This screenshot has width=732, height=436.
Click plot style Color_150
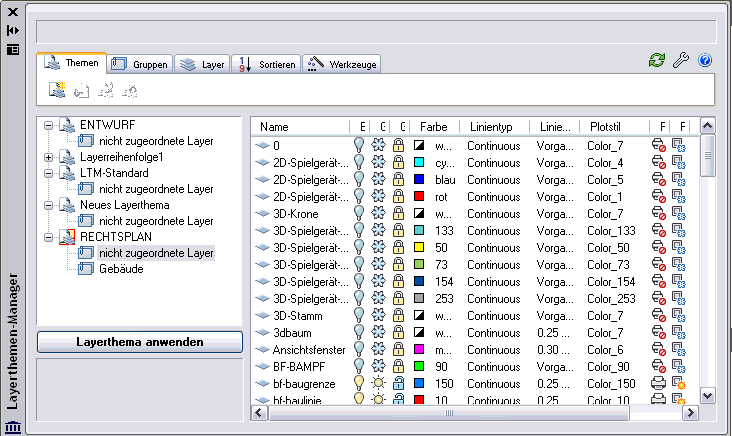[x=611, y=384]
